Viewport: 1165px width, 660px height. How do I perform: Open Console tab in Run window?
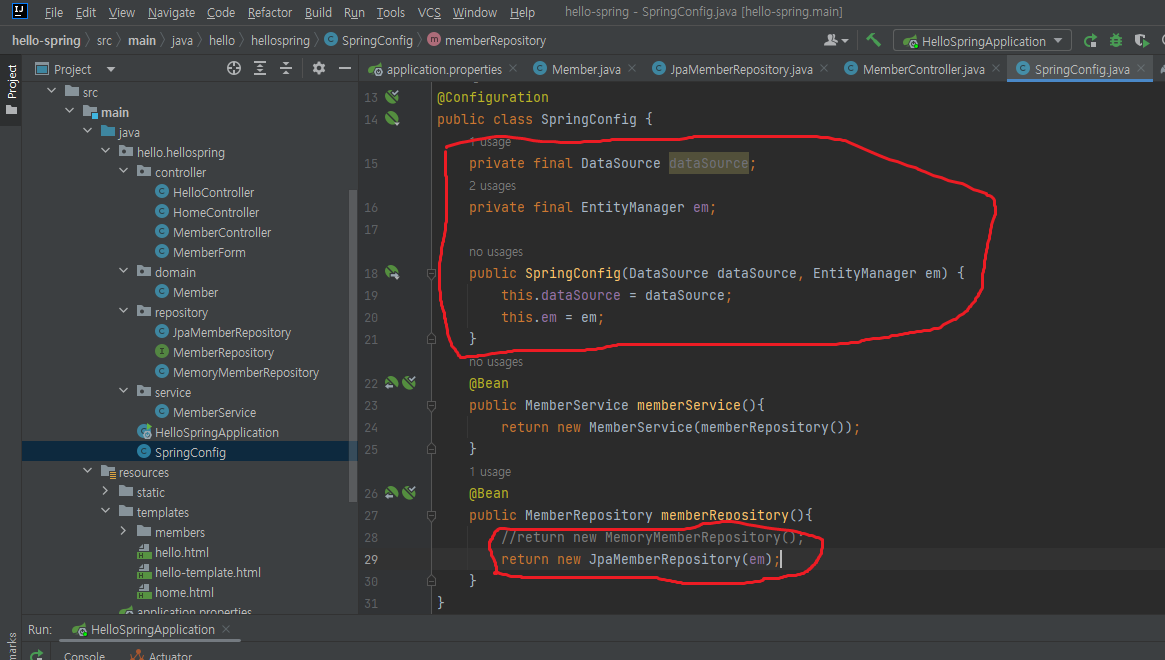[84, 655]
